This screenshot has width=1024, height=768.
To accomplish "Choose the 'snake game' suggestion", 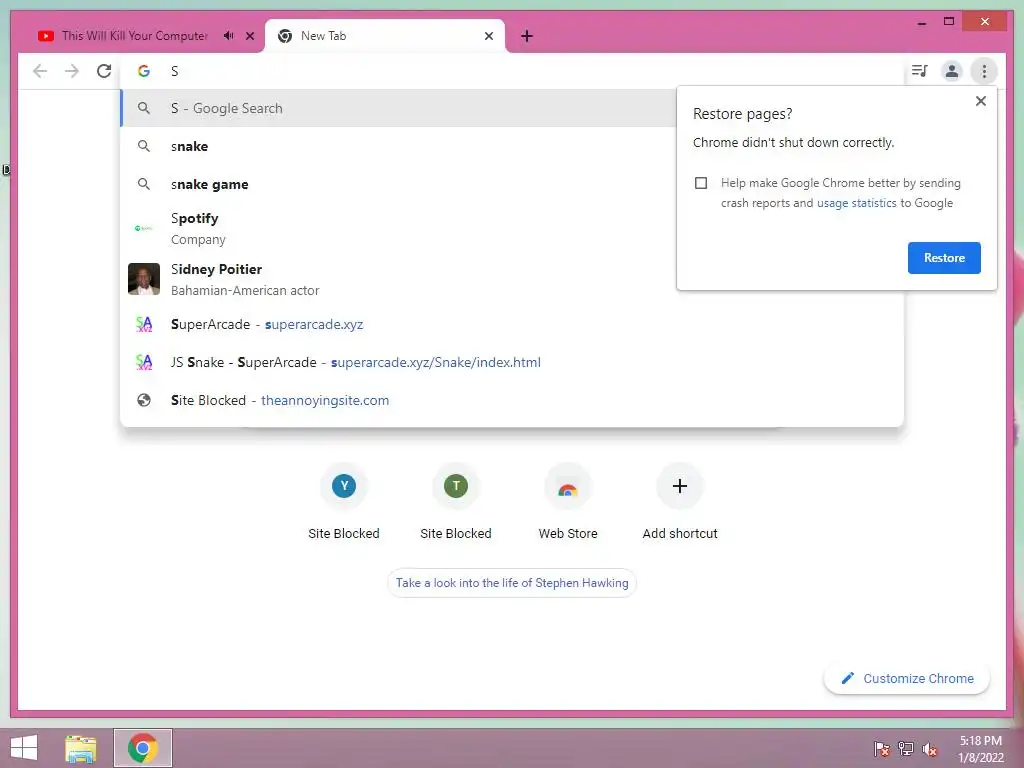I will click(x=398, y=184).
